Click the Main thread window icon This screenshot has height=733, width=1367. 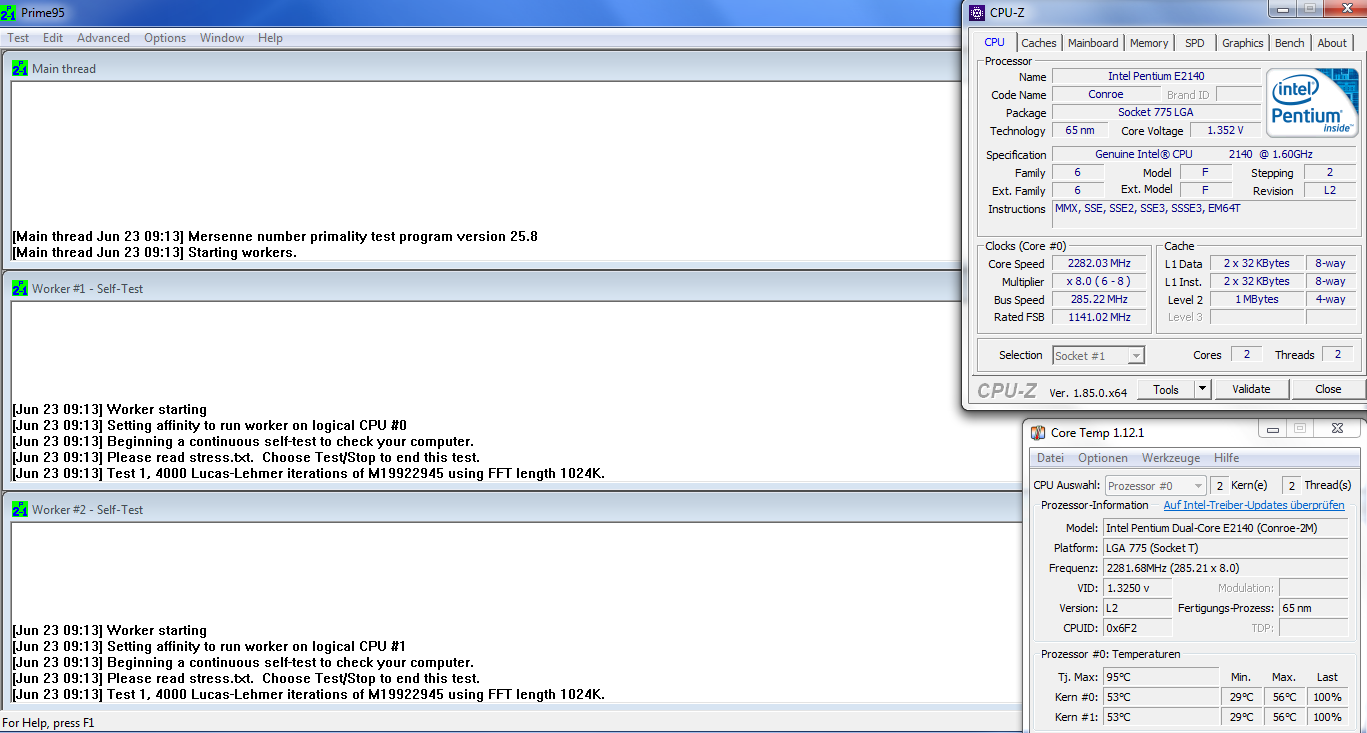tap(20, 68)
